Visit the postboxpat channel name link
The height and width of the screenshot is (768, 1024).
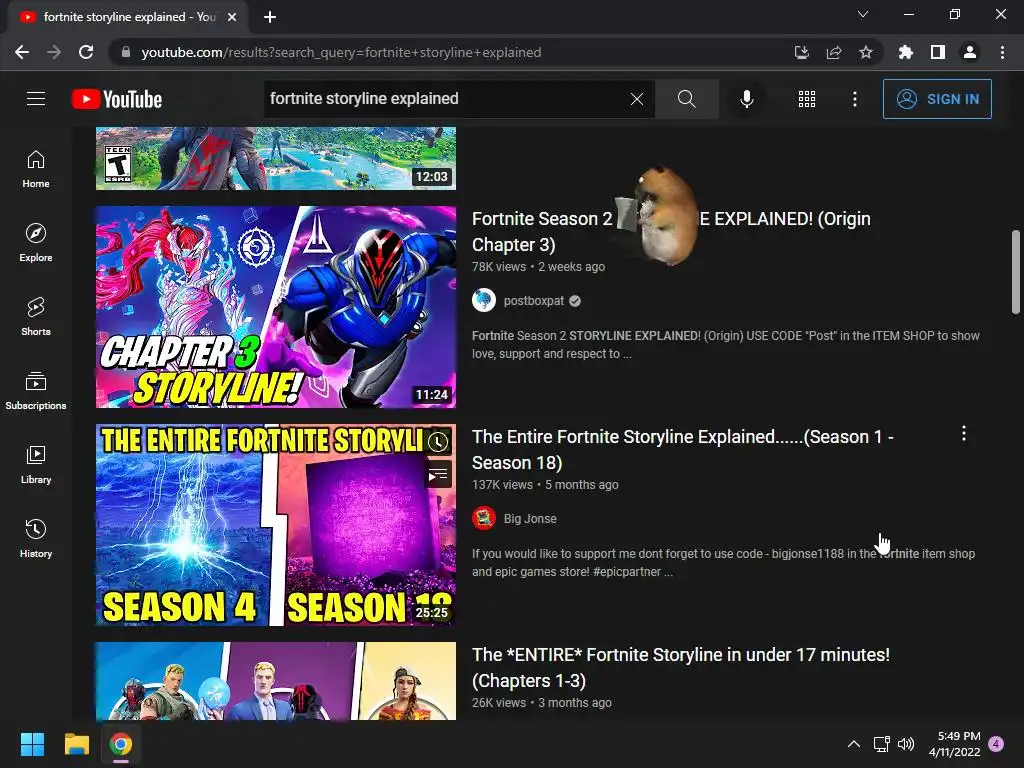[x=534, y=301]
